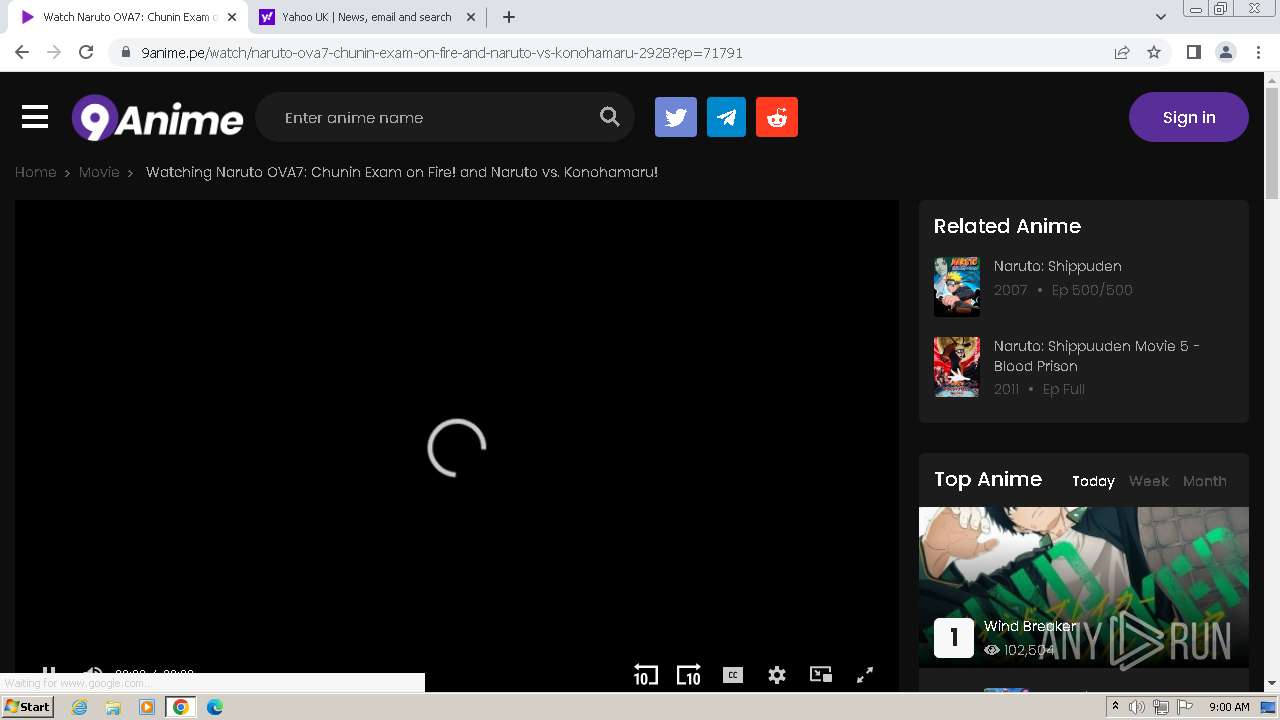Click the Sign in button
Screen dimensions: 1280x720
pos(1189,117)
